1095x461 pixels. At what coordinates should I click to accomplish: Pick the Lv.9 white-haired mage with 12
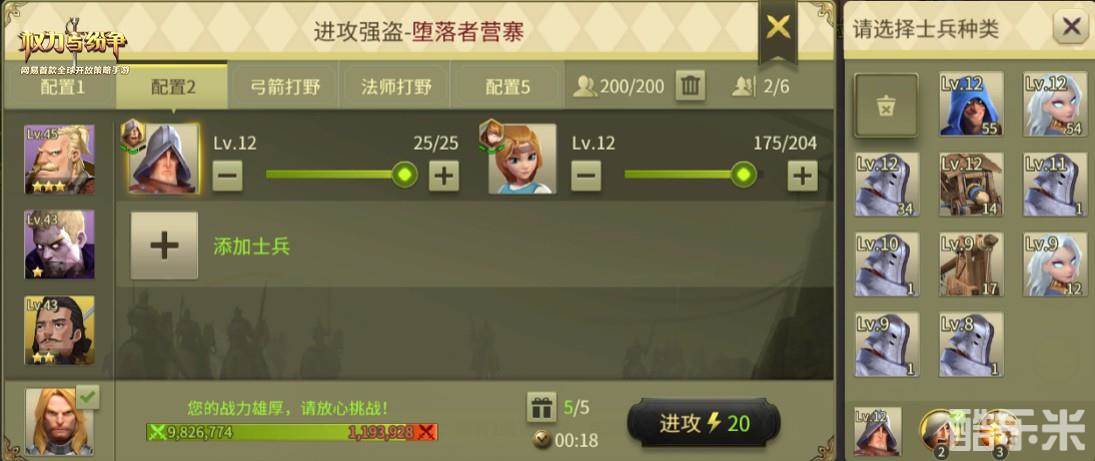coord(1055,264)
